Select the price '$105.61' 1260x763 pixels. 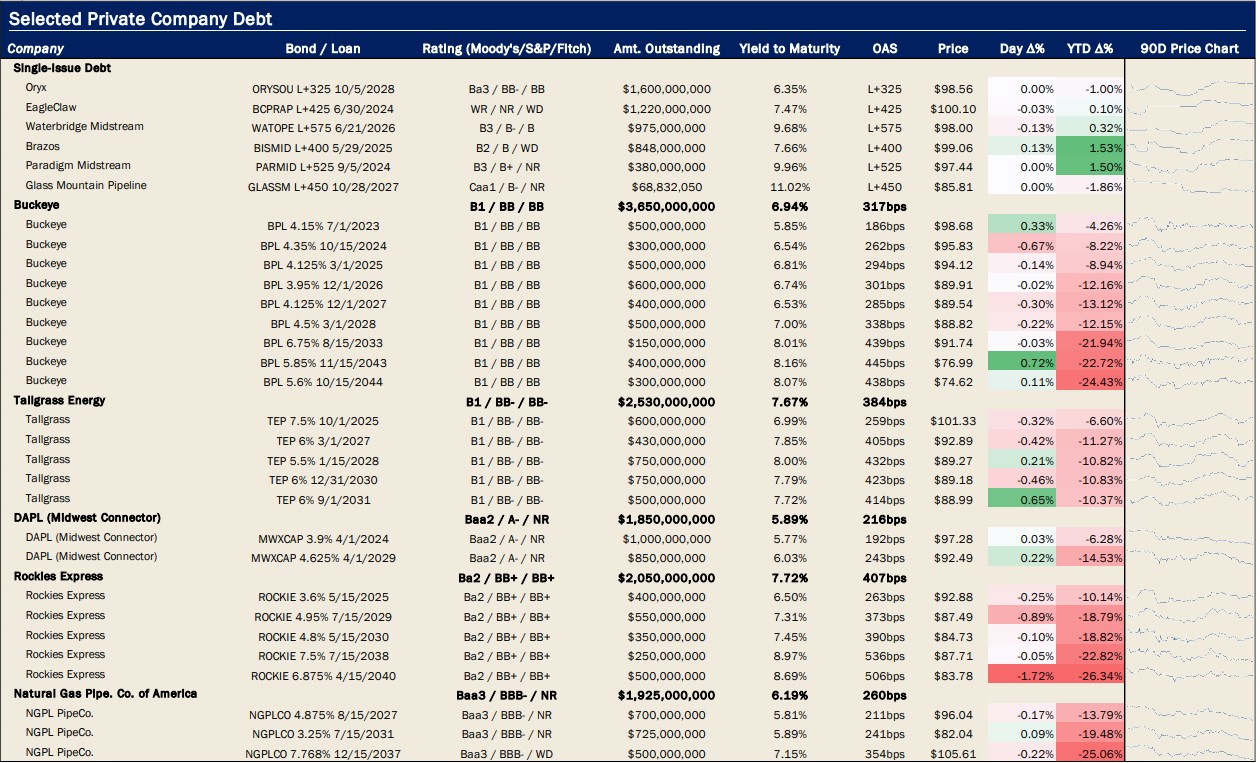[x=953, y=754]
